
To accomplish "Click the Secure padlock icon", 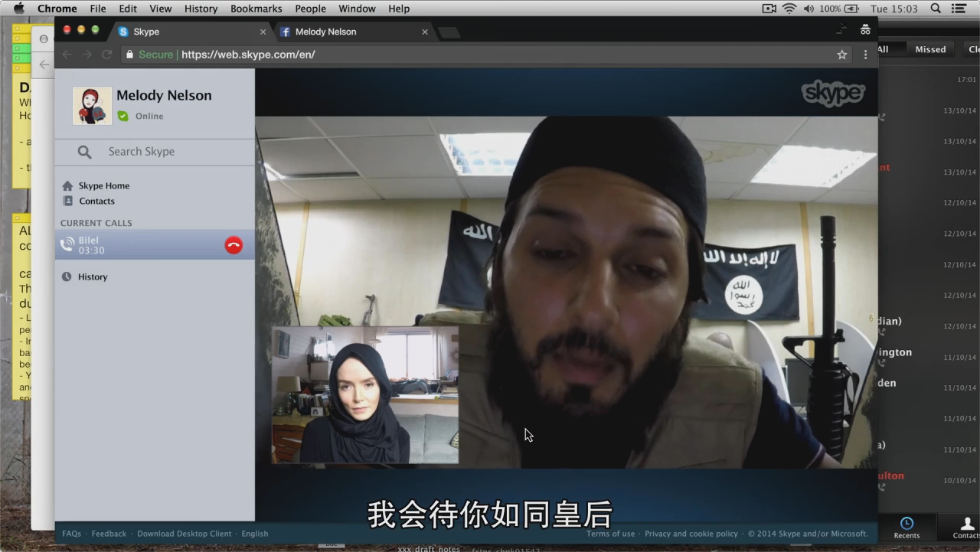I will tap(129, 54).
